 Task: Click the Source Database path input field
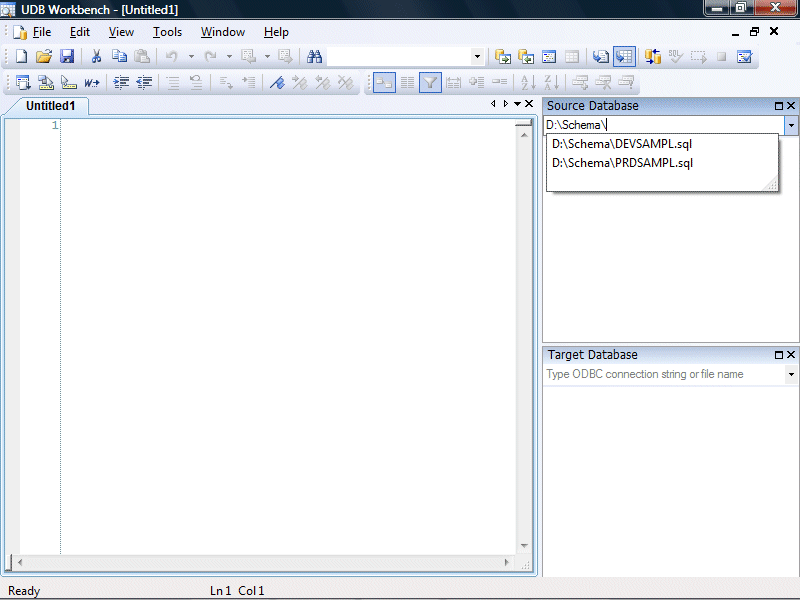pos(664,125)
